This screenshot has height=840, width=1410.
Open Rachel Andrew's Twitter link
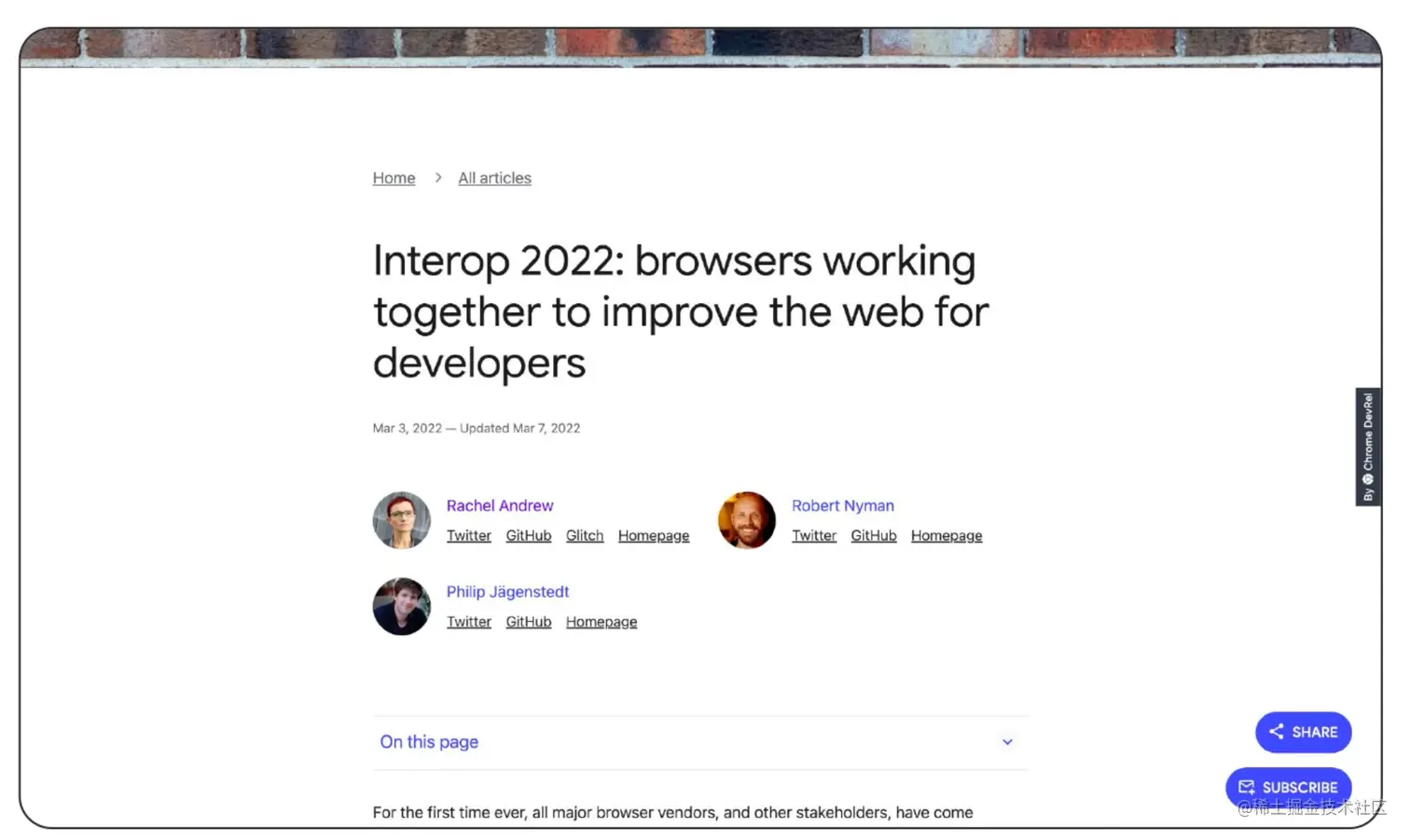pyautogui.click(x=468, y=535)
